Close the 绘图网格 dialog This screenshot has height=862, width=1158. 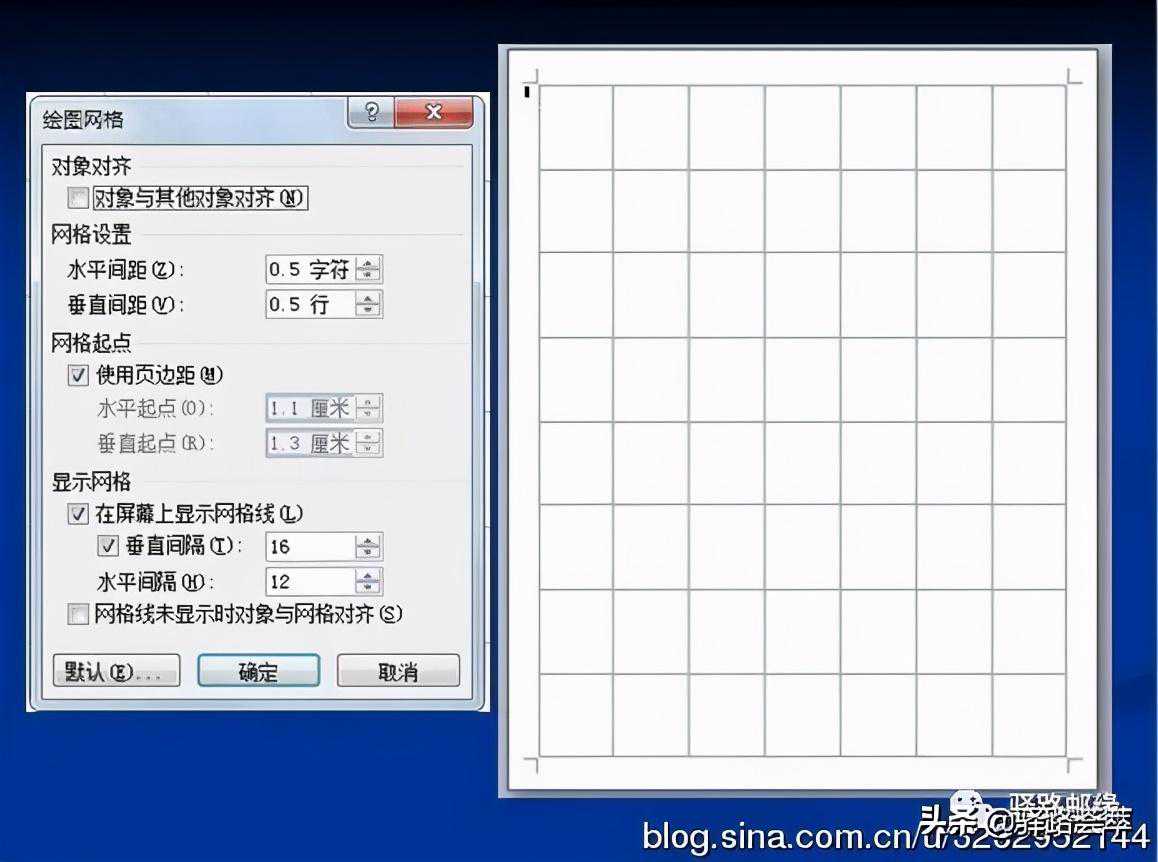433,112
